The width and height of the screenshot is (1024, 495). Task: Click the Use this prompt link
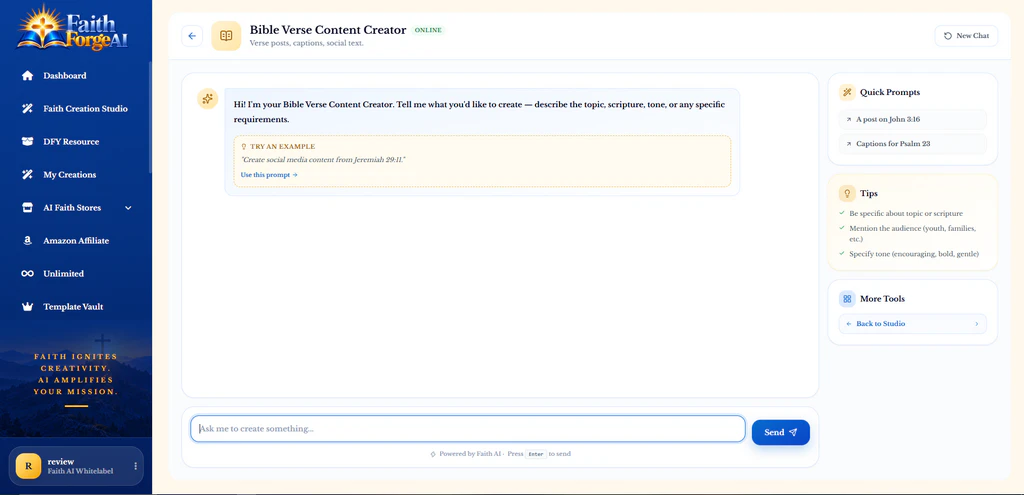tap(269, 175)
